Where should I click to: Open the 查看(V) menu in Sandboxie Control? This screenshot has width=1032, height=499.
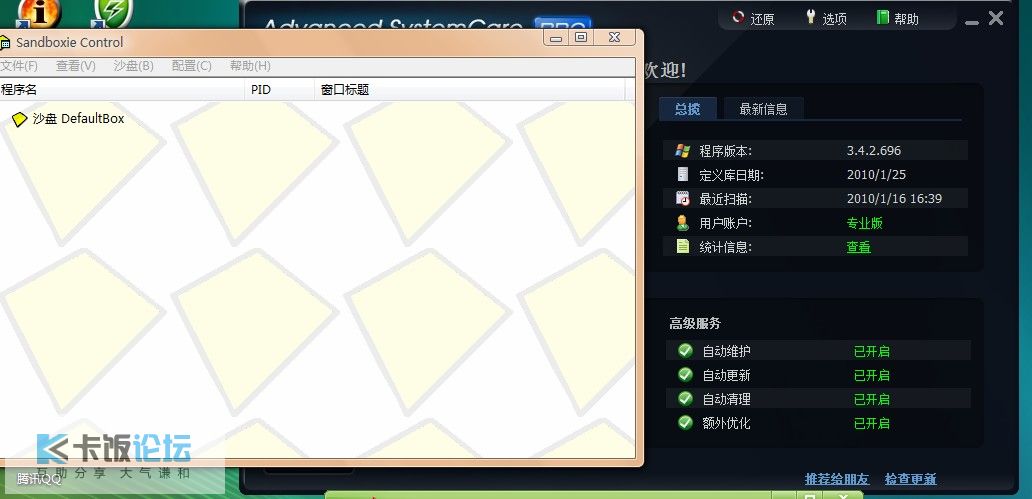76,66
